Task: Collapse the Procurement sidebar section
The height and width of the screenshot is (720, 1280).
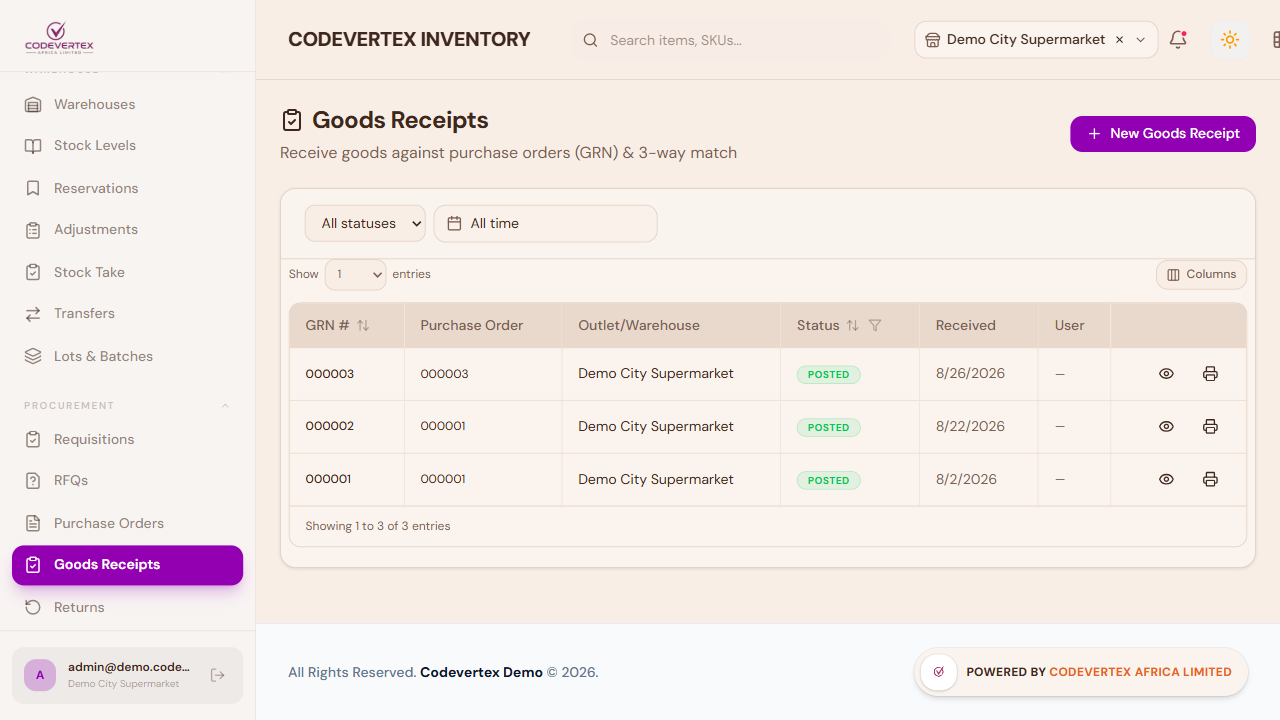Action: point(225,406)
